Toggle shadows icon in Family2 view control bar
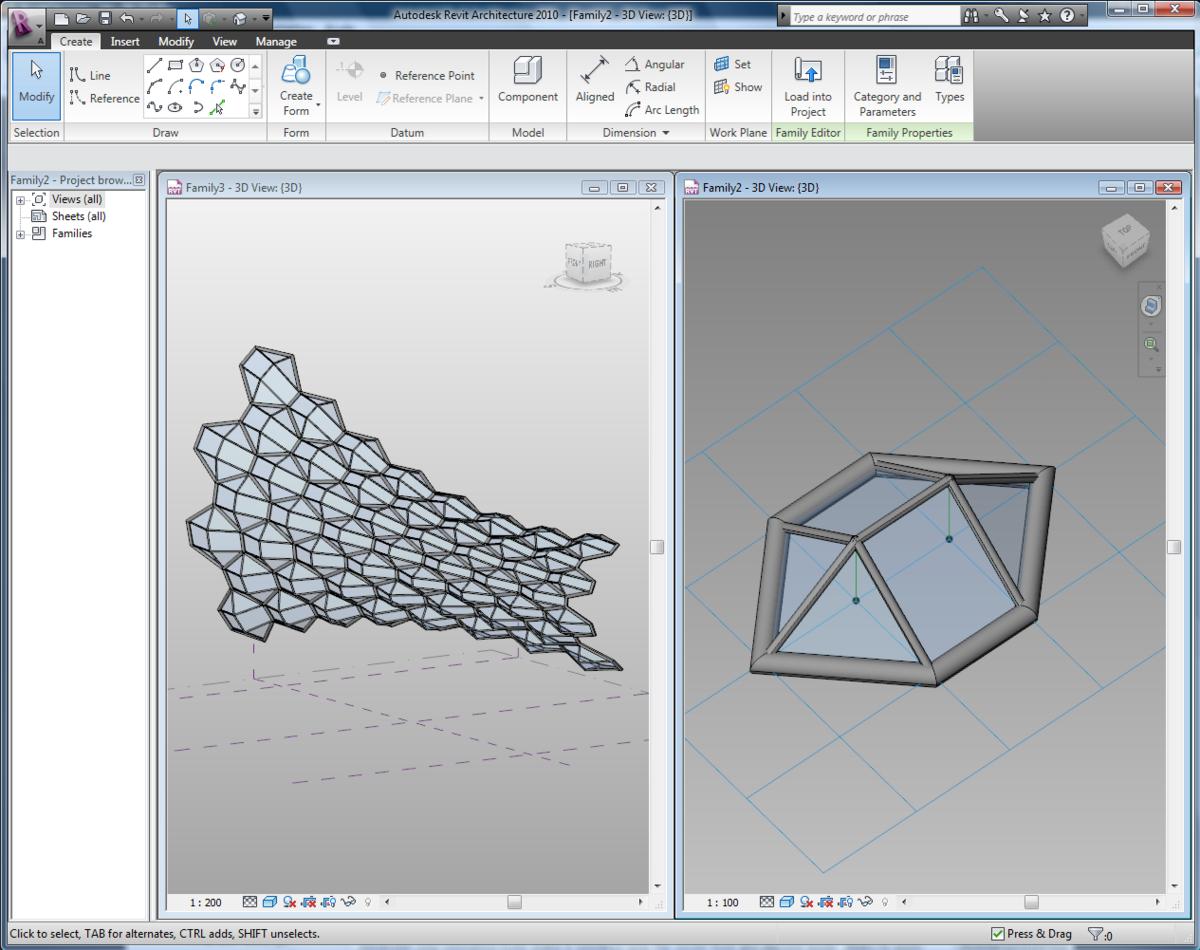Image resolution: width=1200 pixels, height=950 pixels. point(807,902)
